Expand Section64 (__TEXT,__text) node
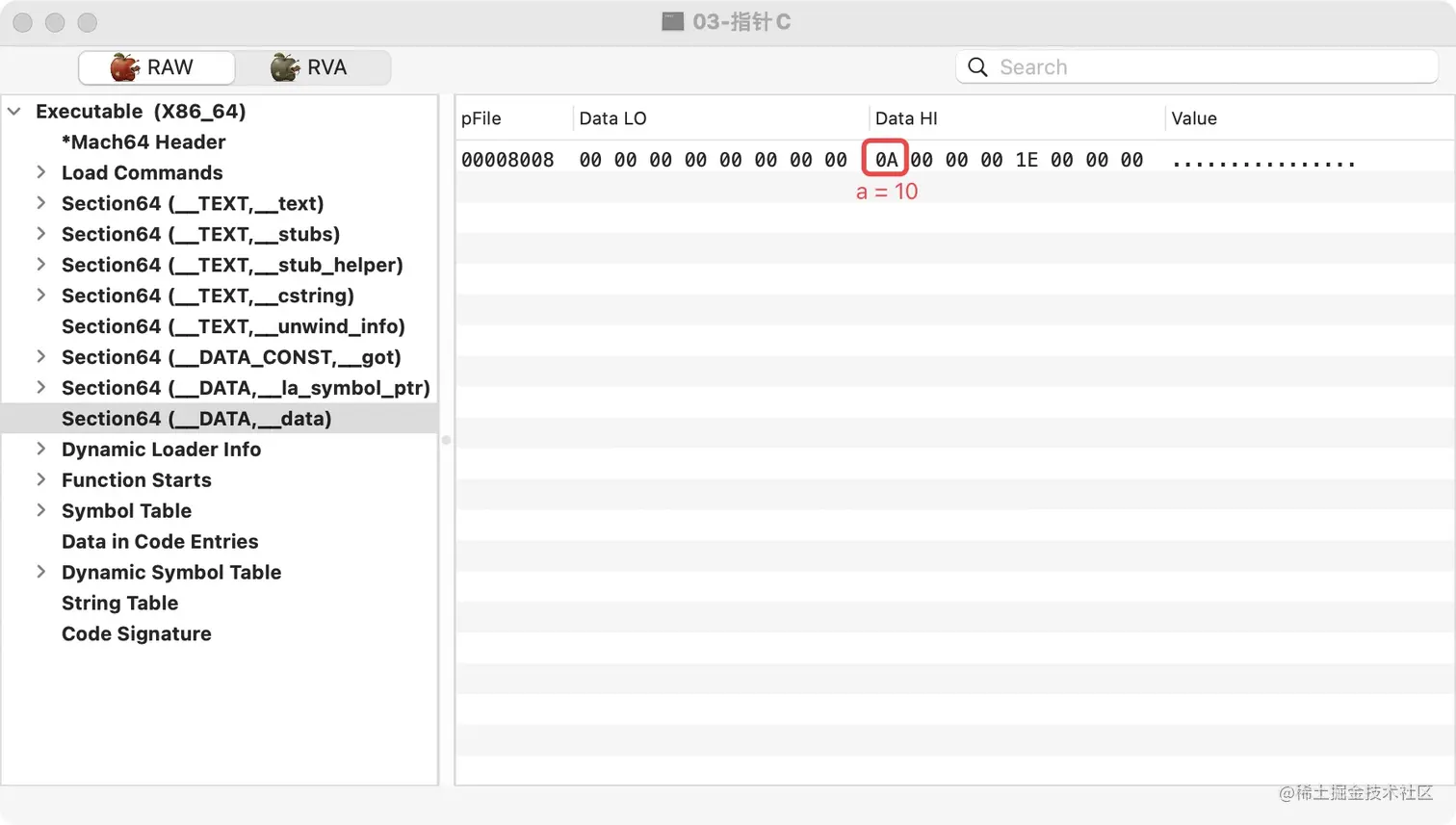 (40, 203)
